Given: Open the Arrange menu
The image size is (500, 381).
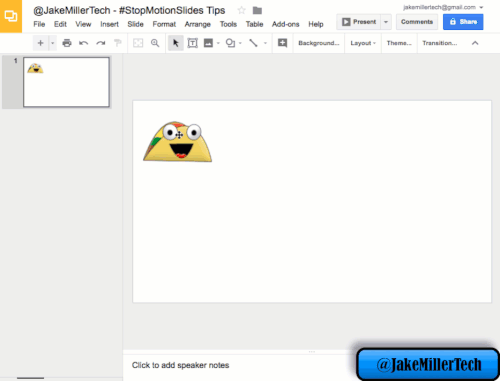Looking at the screenshot, I should click(x=198, y=24).
